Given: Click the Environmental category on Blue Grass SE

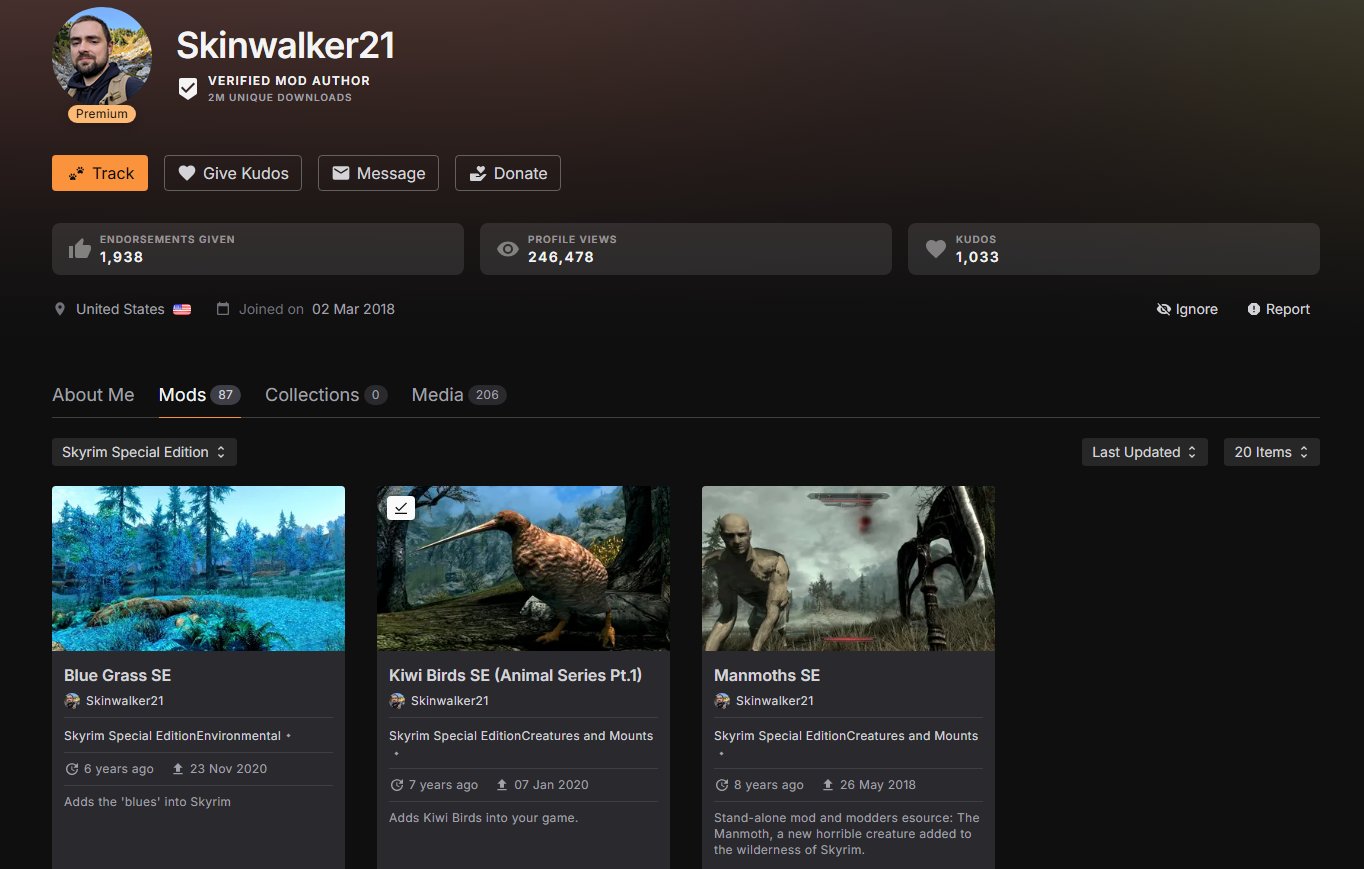Looking at the screenshot, I should point(239,736).
